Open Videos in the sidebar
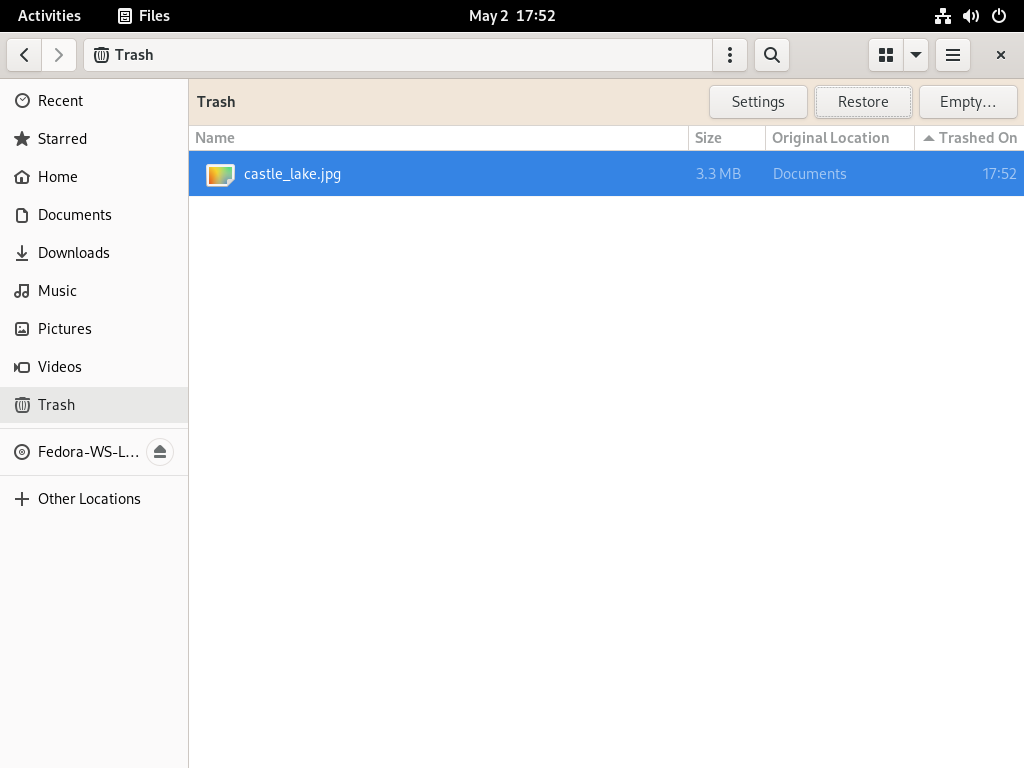Screen dimensions: 1024x768 pos(94,366)
